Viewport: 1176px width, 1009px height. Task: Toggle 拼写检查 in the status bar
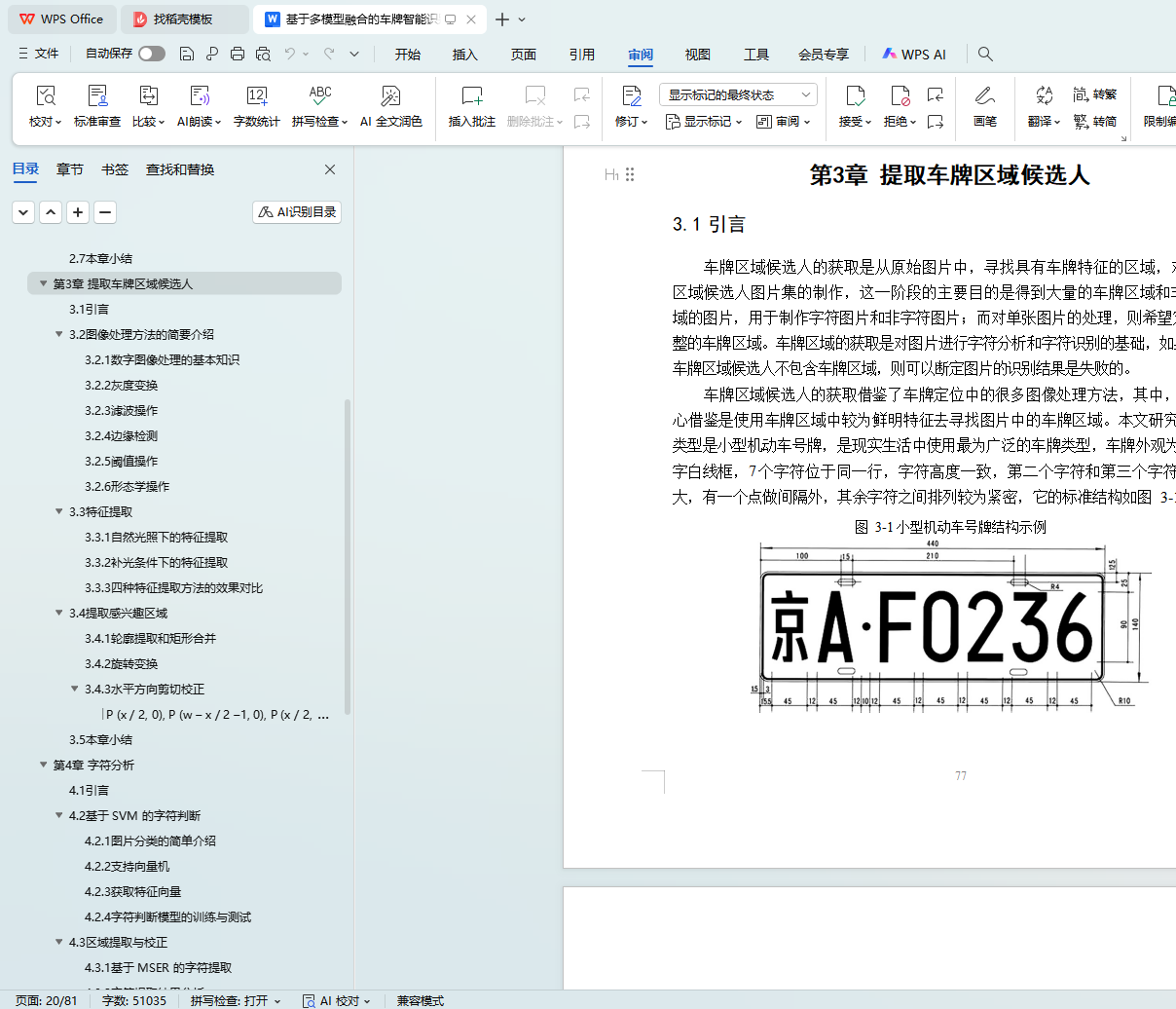click(x=235, y=1000)
